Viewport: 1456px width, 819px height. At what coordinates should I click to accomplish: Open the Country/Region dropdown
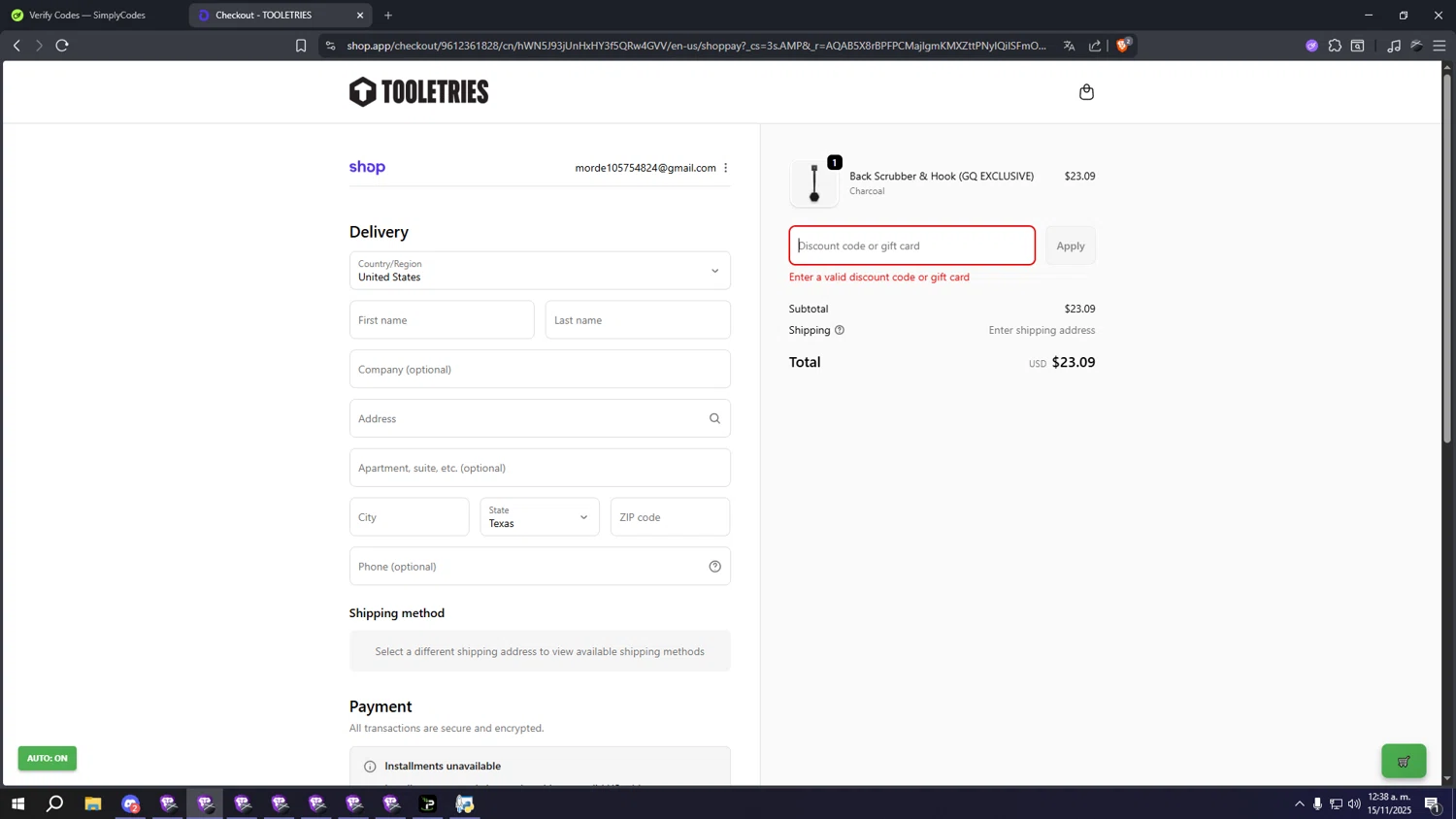click(540, 271)
